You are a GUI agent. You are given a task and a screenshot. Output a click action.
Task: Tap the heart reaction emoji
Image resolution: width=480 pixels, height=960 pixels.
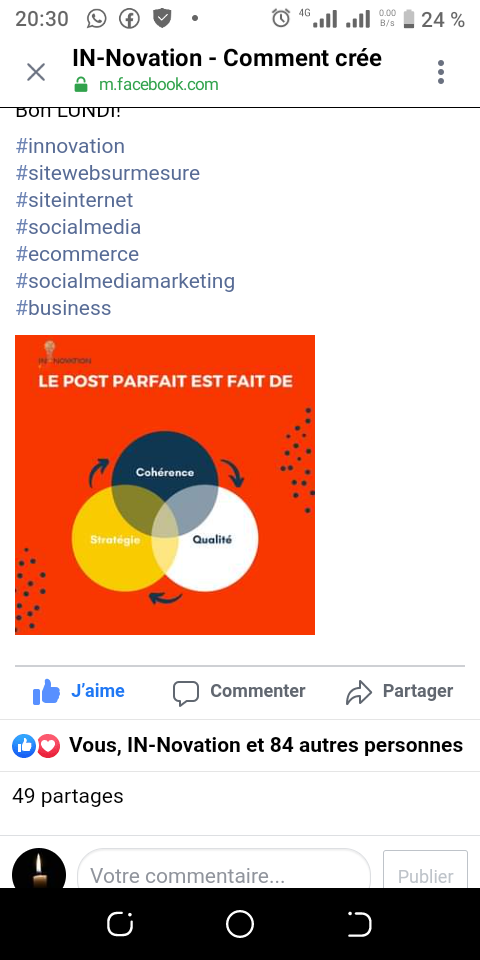[48, 745]
